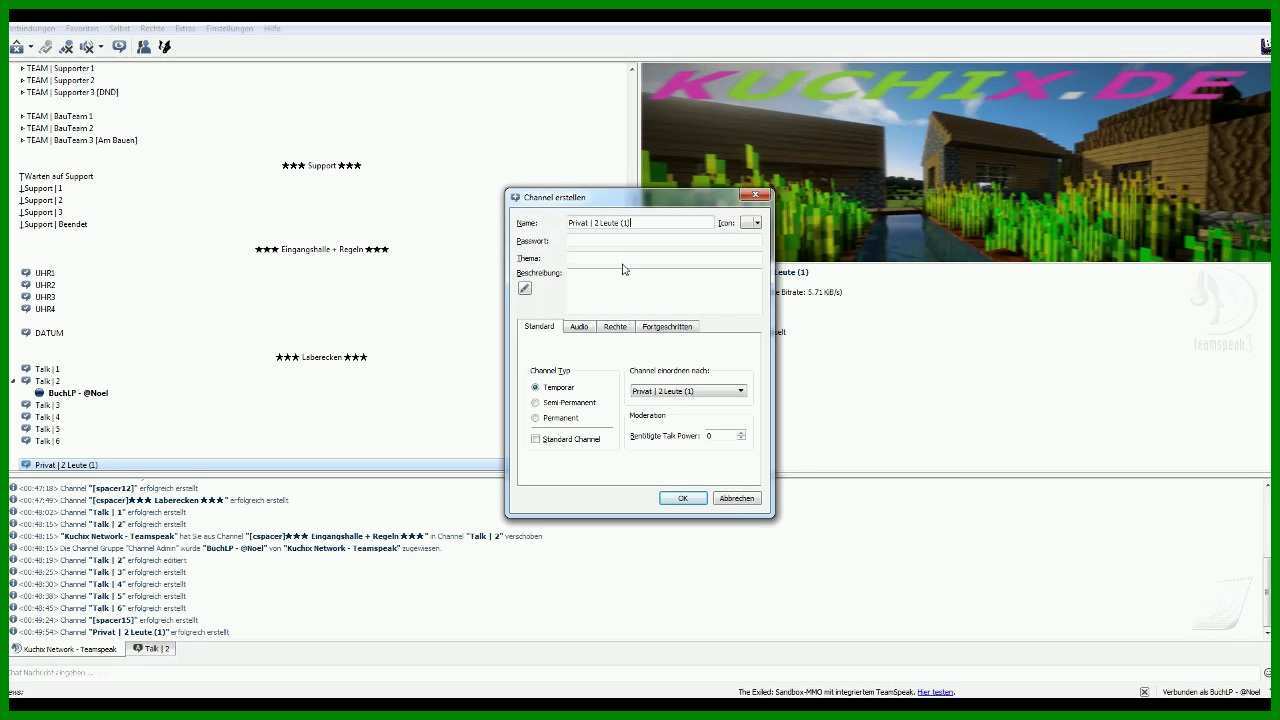This screenshot has height=720, width=1280.
Task: Open the dropdown arrow beside the mute speakers icon
Action: click(x=101, y=47)
